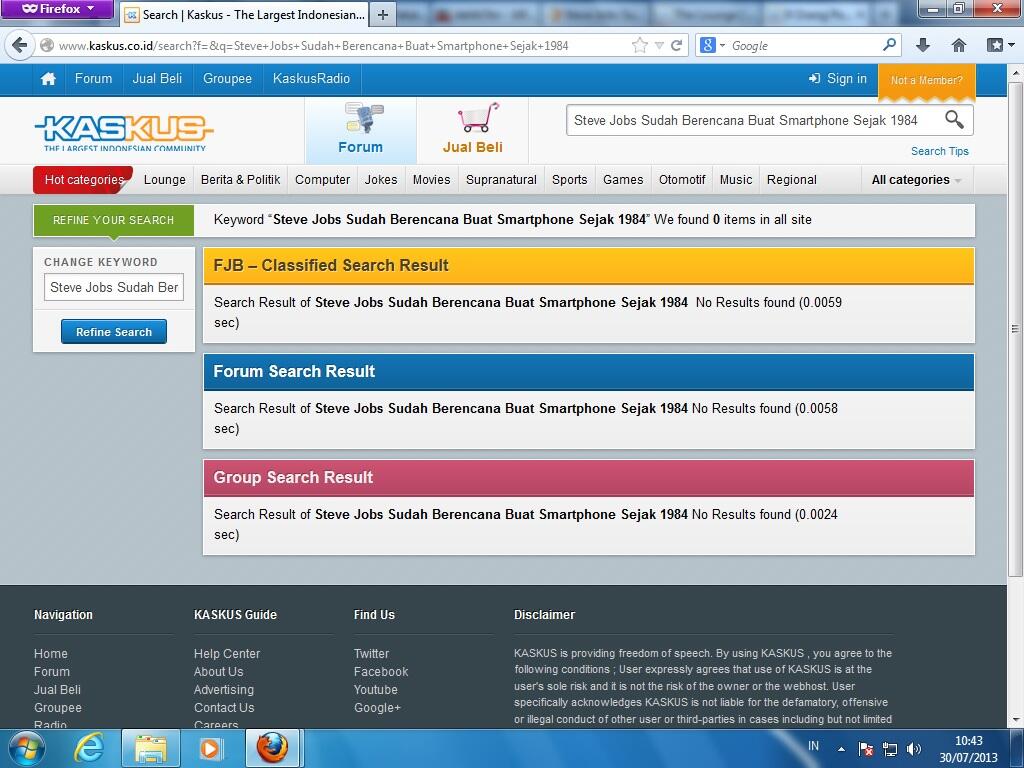The width and height of the screenshot is (1024, 768).
Task: Click the Refine Search button
Action: [114, 332]
